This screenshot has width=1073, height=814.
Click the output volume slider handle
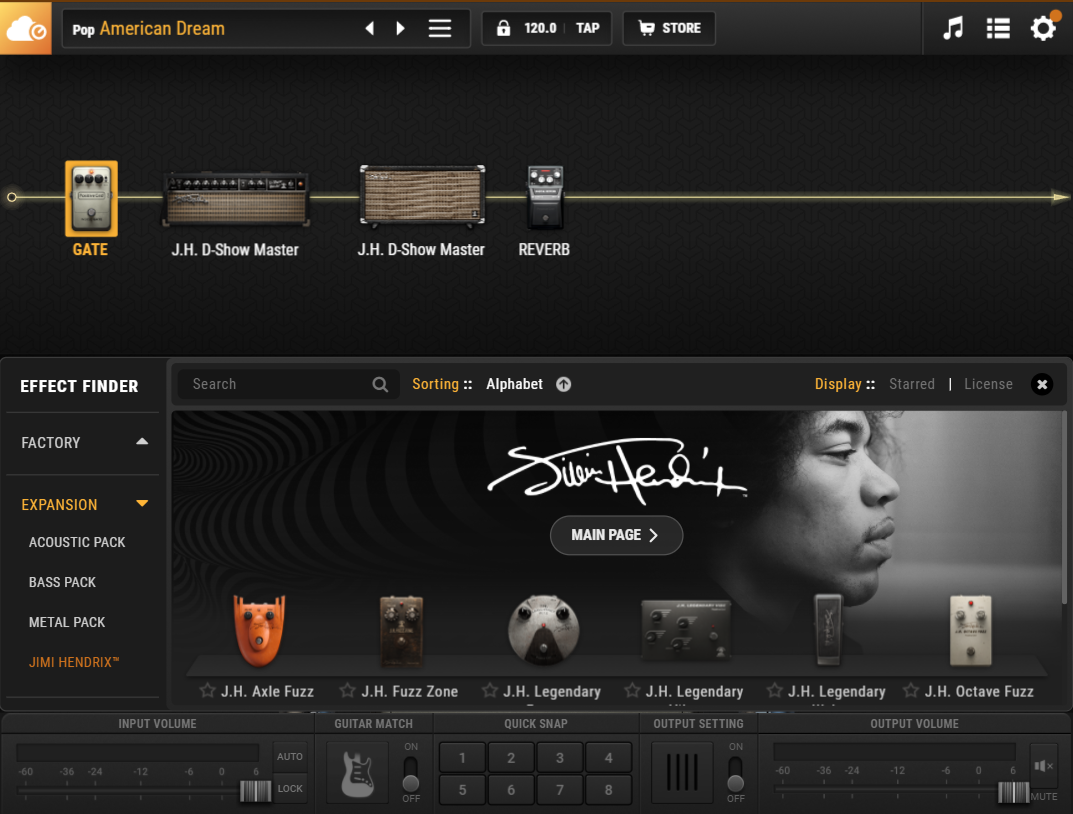(1013, 791)
